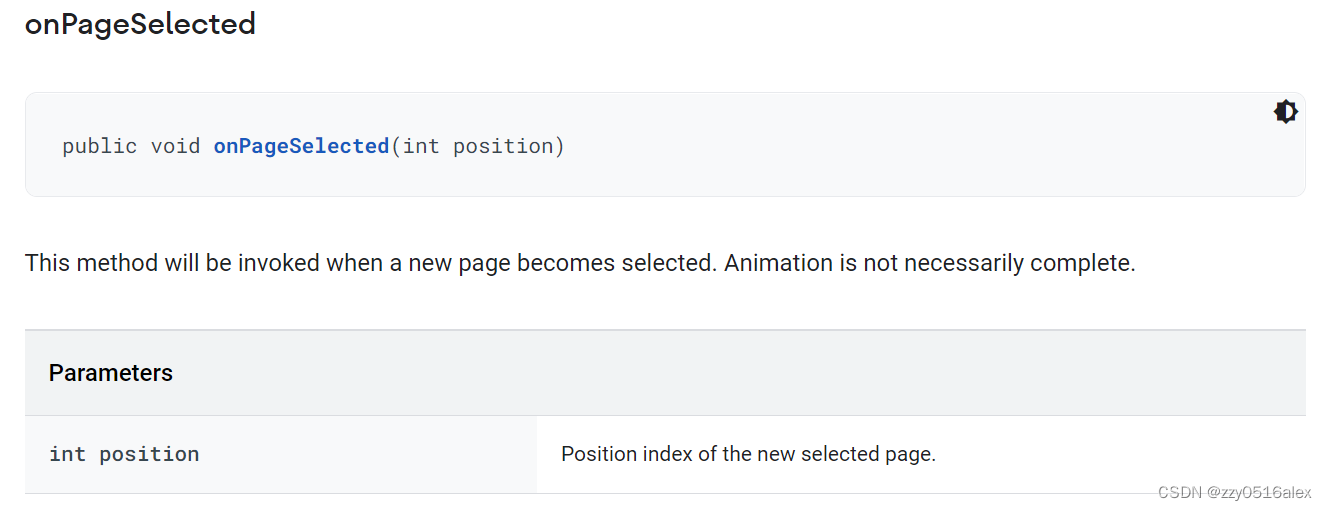
Task: Click 'int' inside the method signature parentheses
Action: point(421,146)
